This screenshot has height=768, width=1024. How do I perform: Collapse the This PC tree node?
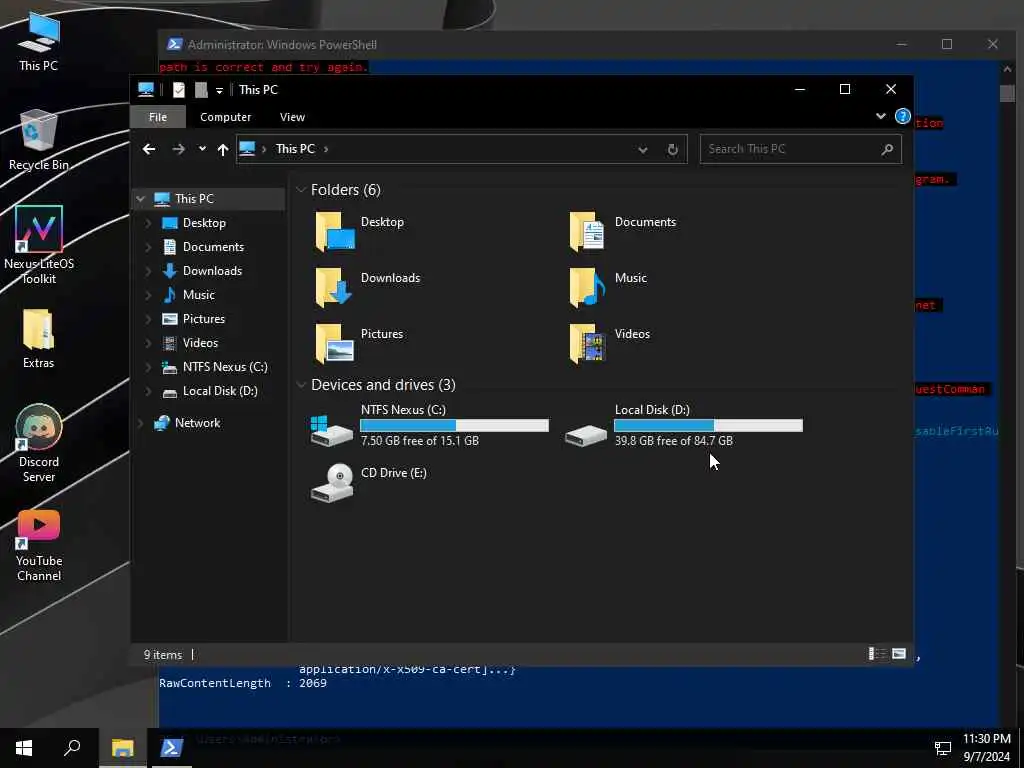click(x=140, y=199)
